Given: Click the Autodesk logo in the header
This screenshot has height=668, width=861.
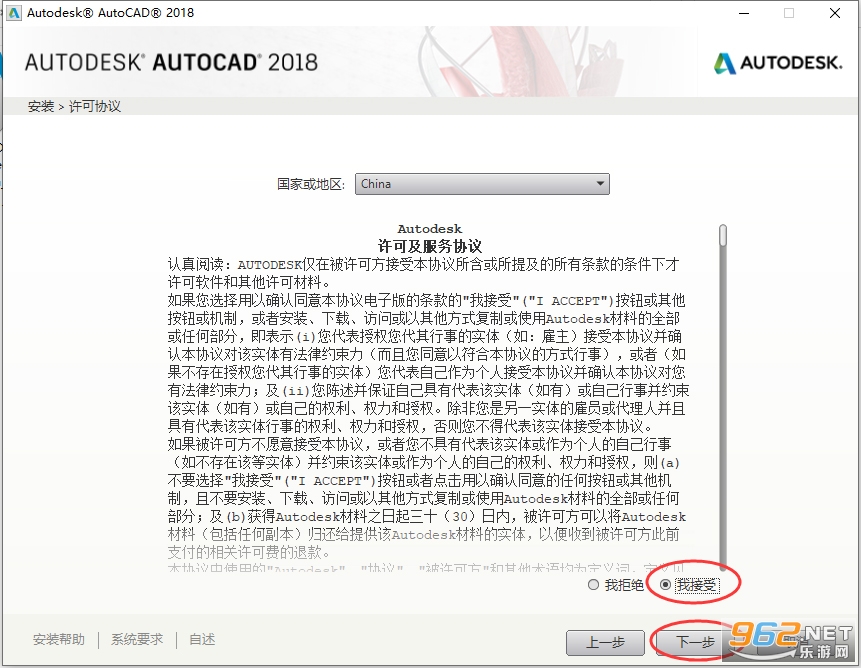Looking at the screenshot, I should 778,63.
